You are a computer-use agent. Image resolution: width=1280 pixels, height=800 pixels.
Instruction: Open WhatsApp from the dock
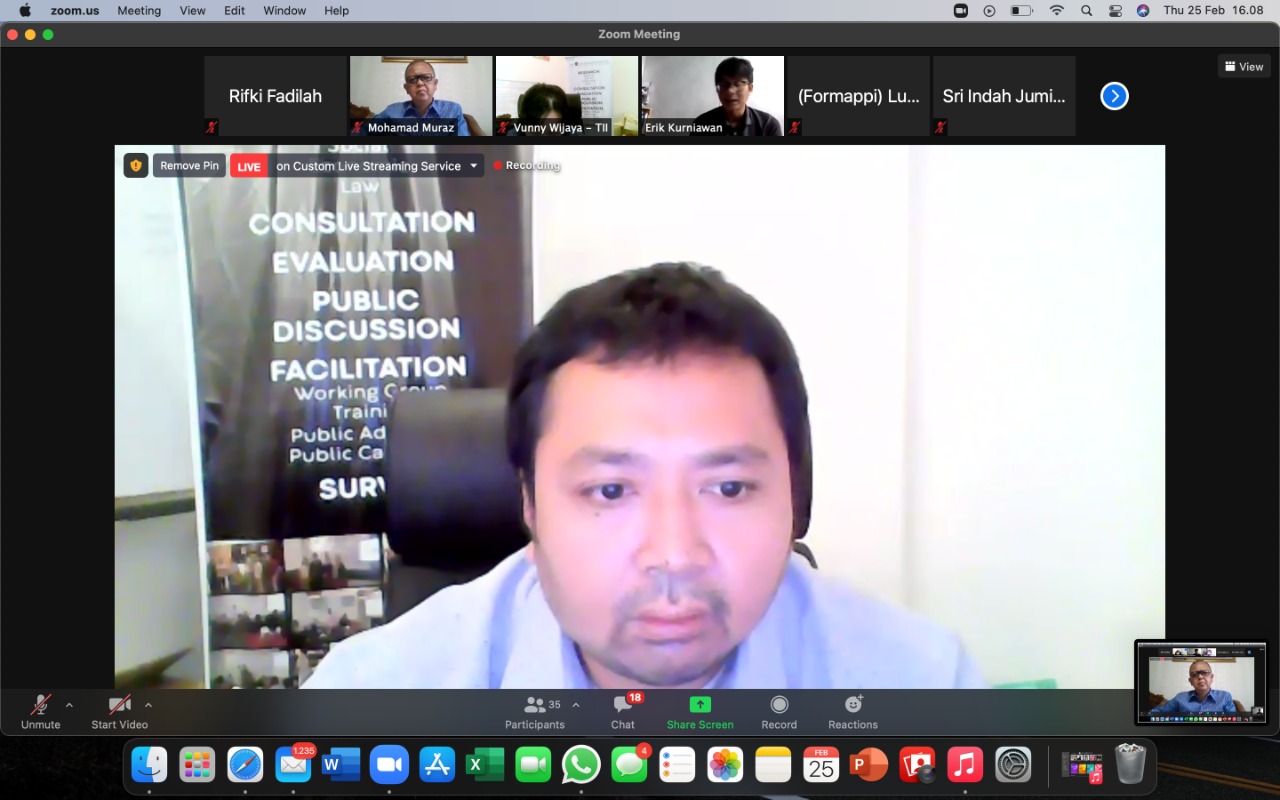point(581,765)
